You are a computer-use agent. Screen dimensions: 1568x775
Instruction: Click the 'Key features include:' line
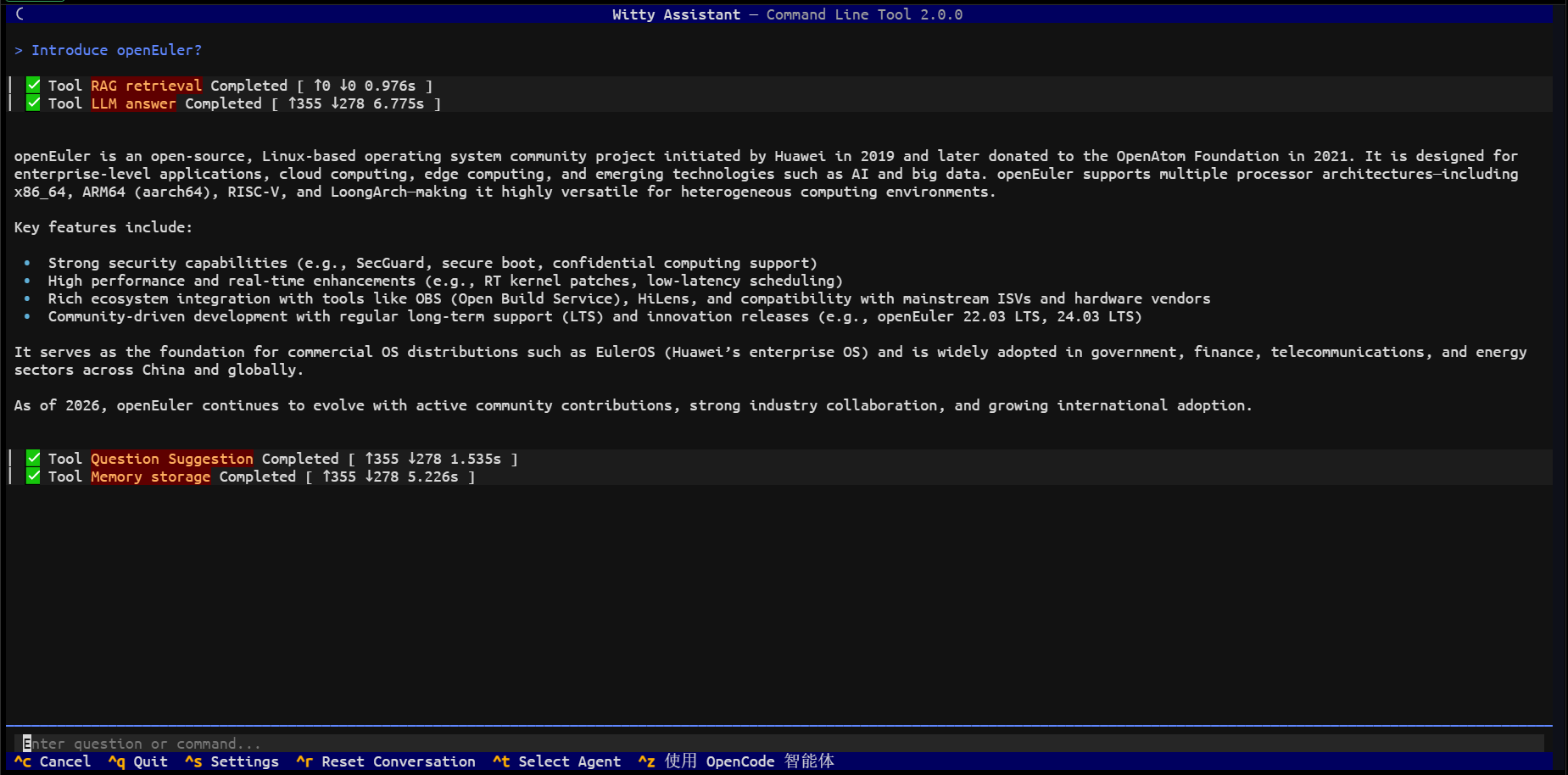click(x=103, y=227)
